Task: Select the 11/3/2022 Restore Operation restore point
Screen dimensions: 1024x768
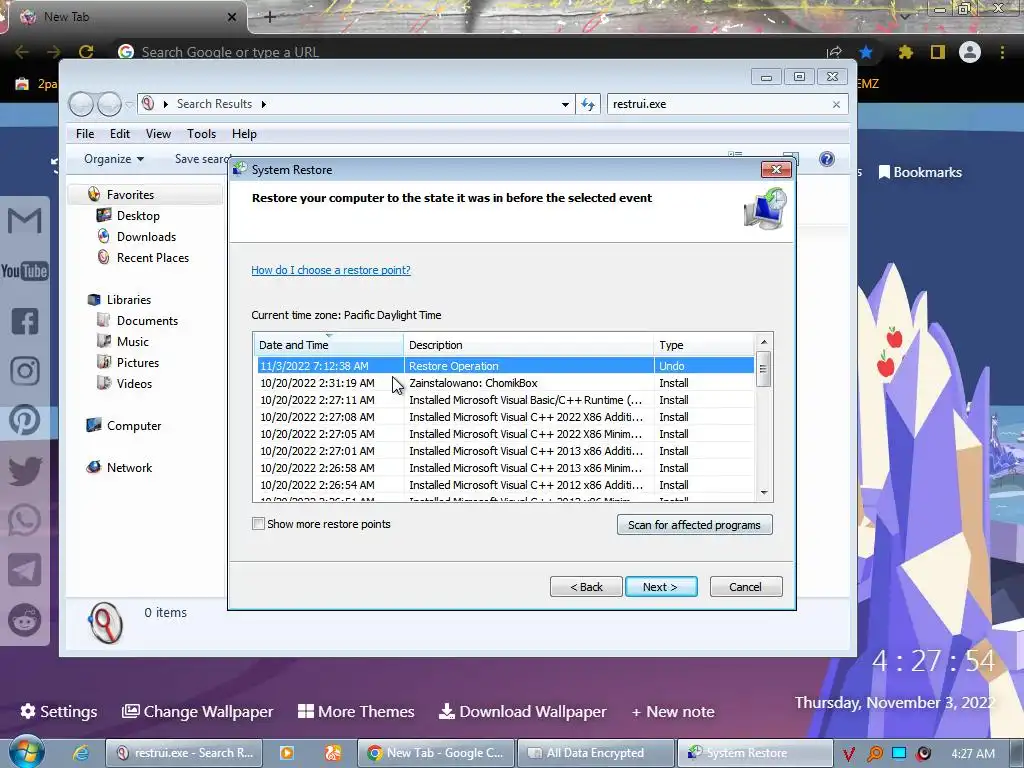Action: coord(505,366)
